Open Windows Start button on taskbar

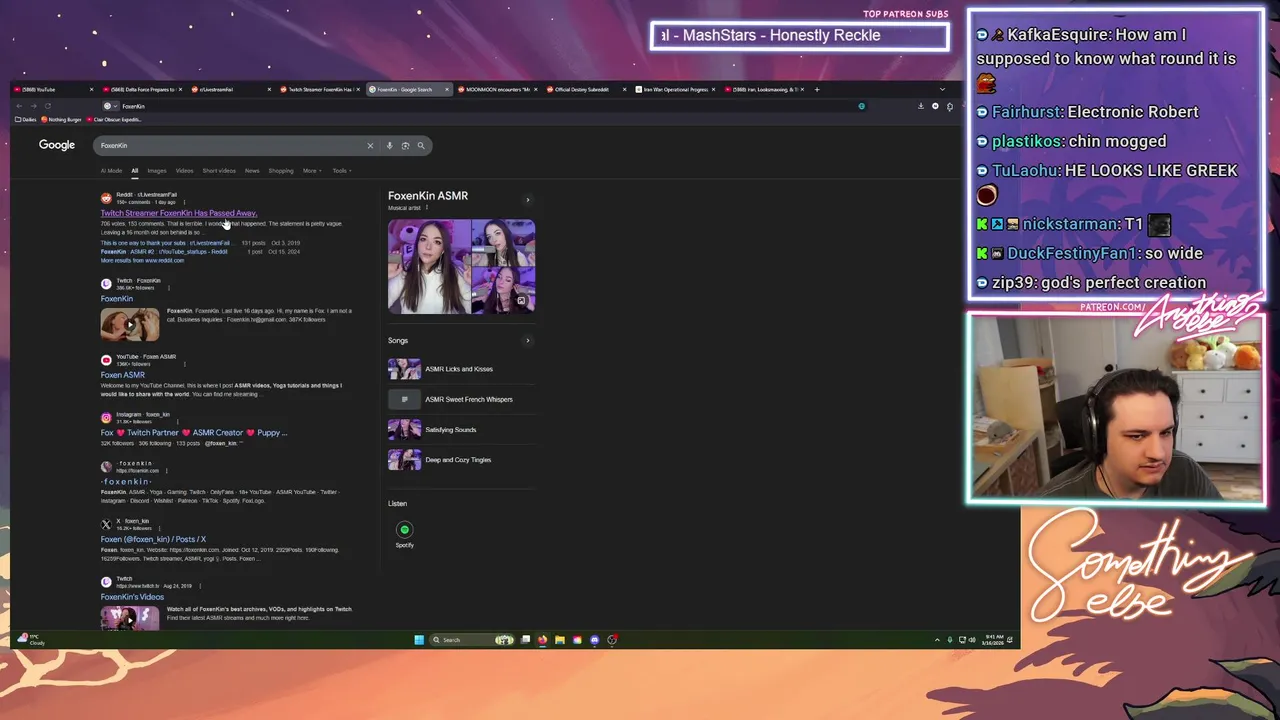(419, 640)
